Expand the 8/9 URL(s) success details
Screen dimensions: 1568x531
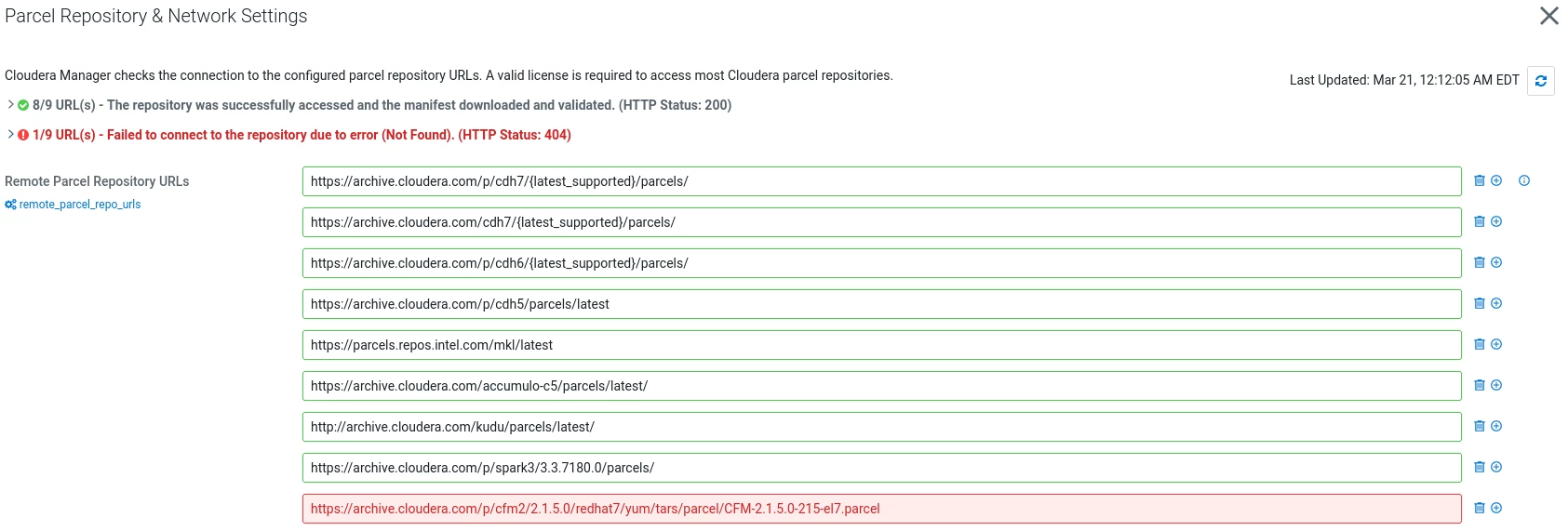pos(10,104)
